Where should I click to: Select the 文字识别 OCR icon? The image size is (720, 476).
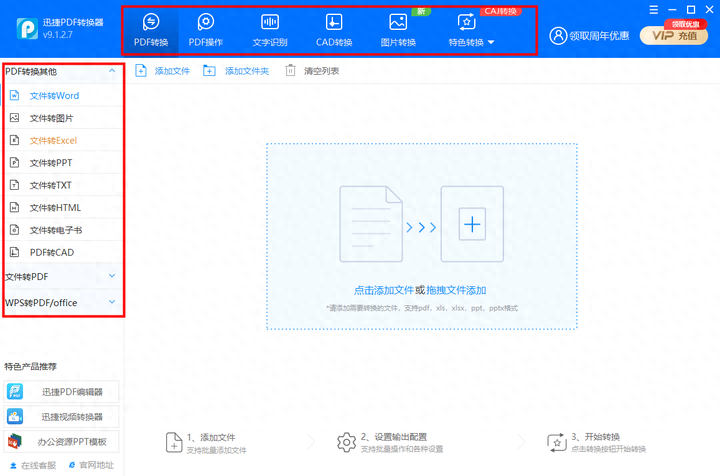(x=270, y=22)
